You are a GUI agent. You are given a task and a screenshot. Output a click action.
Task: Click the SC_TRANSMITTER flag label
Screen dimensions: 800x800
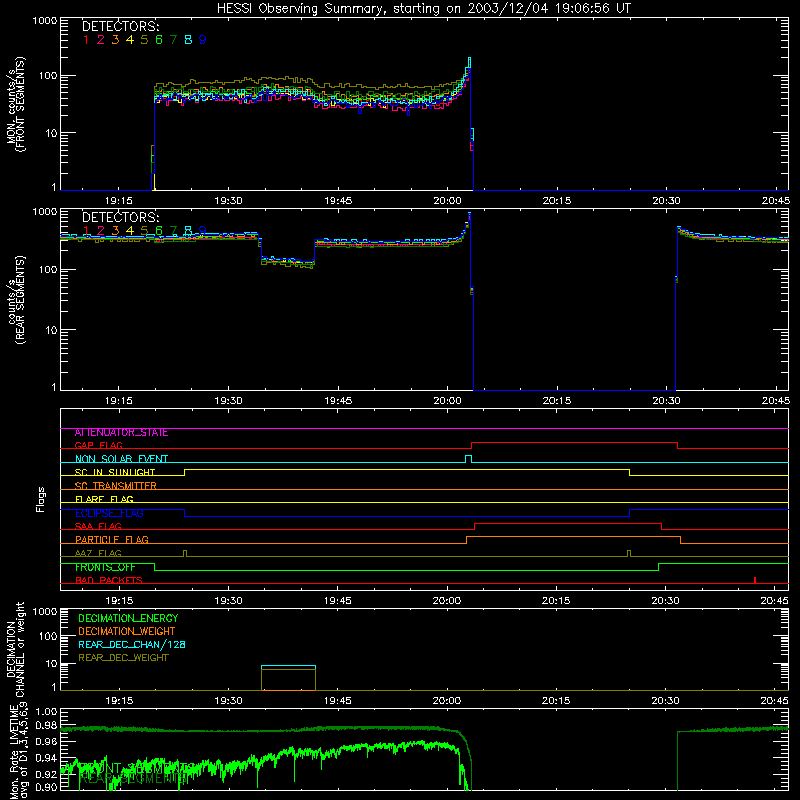click(116, 485)
